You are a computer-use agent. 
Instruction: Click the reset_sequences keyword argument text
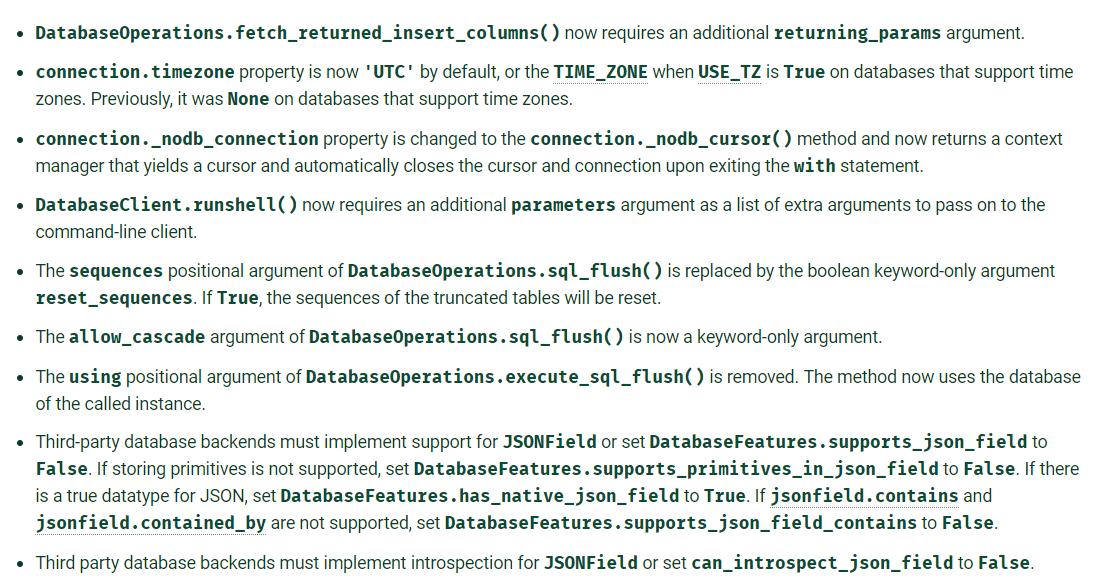[x=114, y=298]
